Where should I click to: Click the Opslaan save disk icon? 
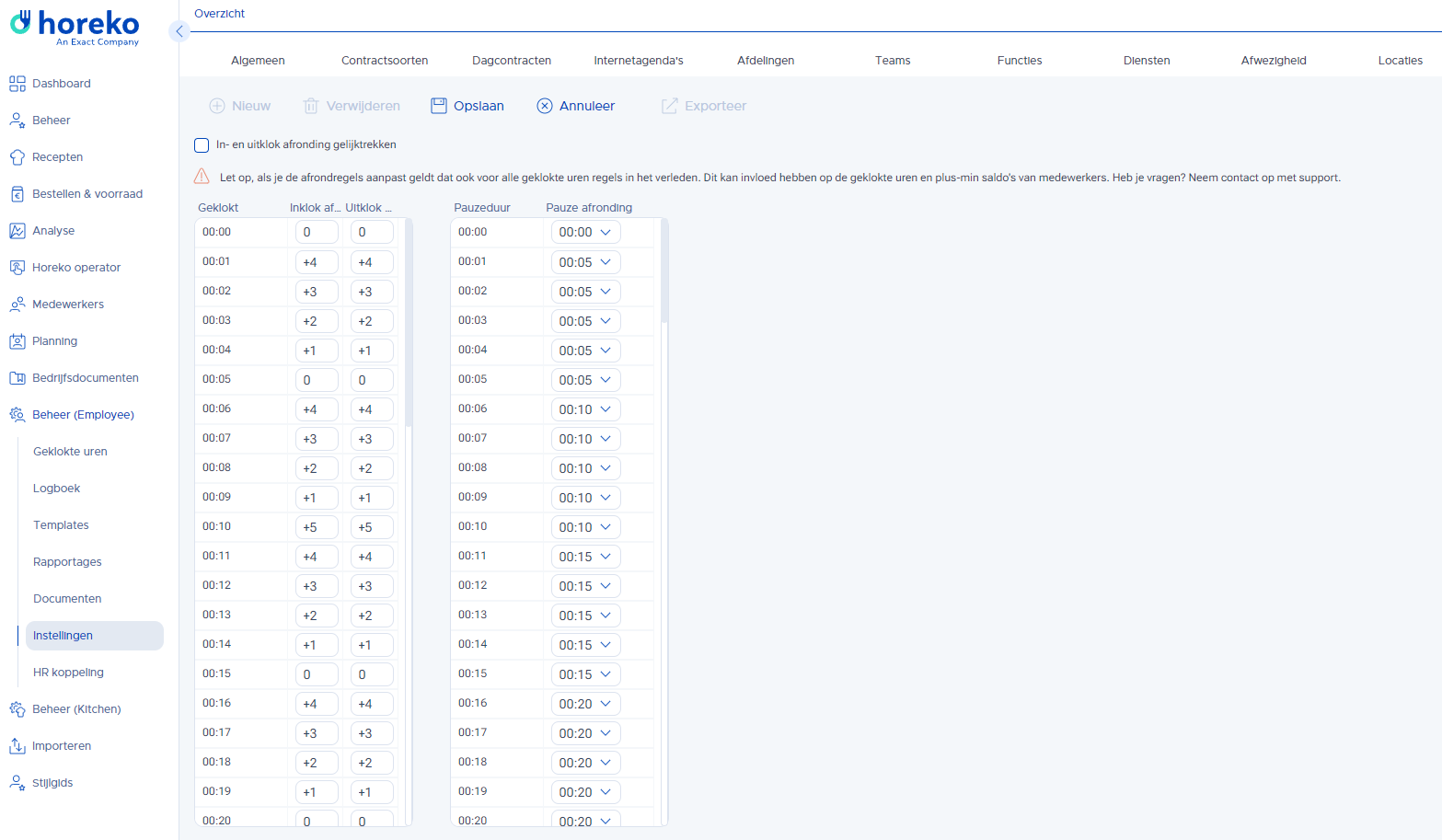point(439,106)
